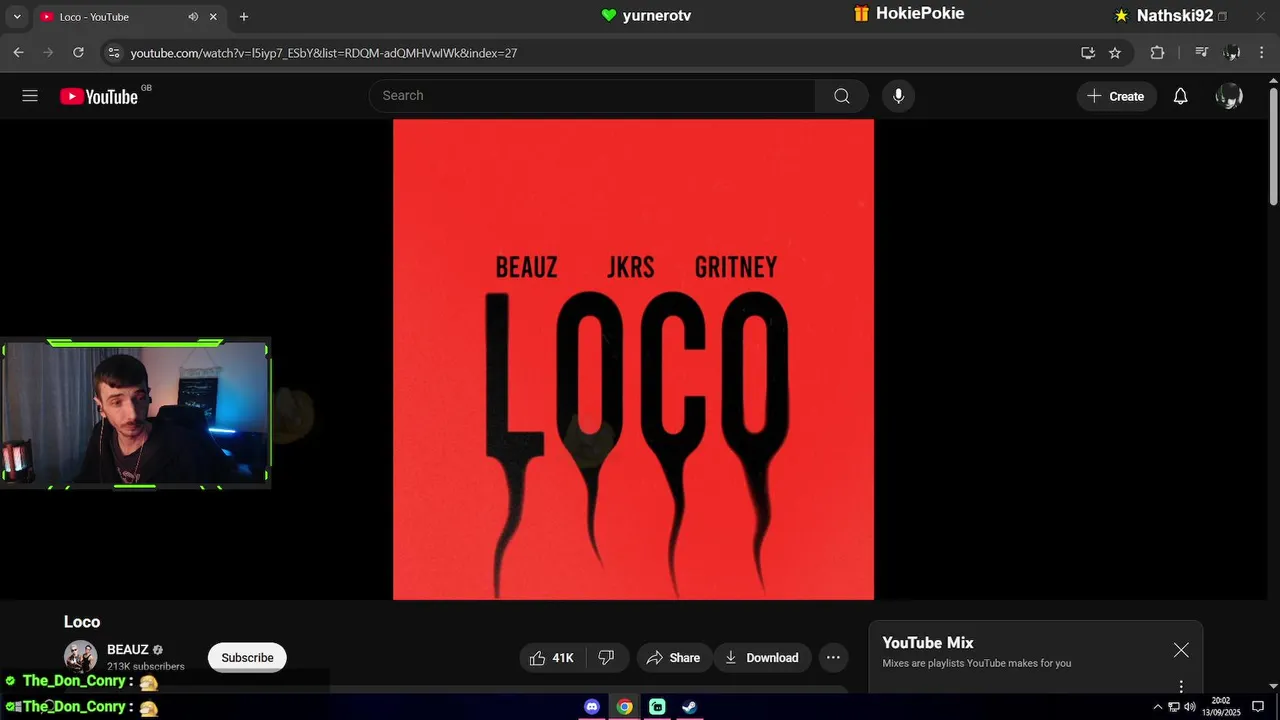Click the 41K like count
Viewport: 1280px width, 720px height.
tap(563, 658)
